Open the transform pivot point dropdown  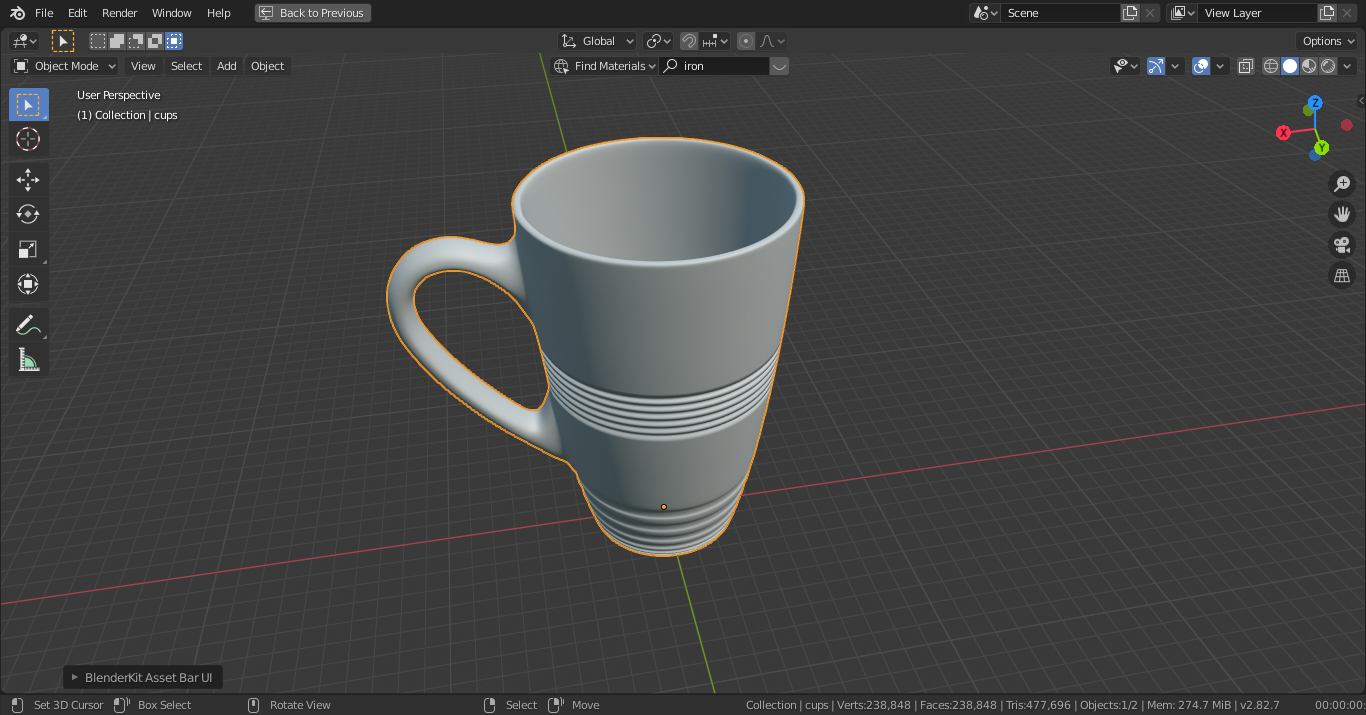657,41
